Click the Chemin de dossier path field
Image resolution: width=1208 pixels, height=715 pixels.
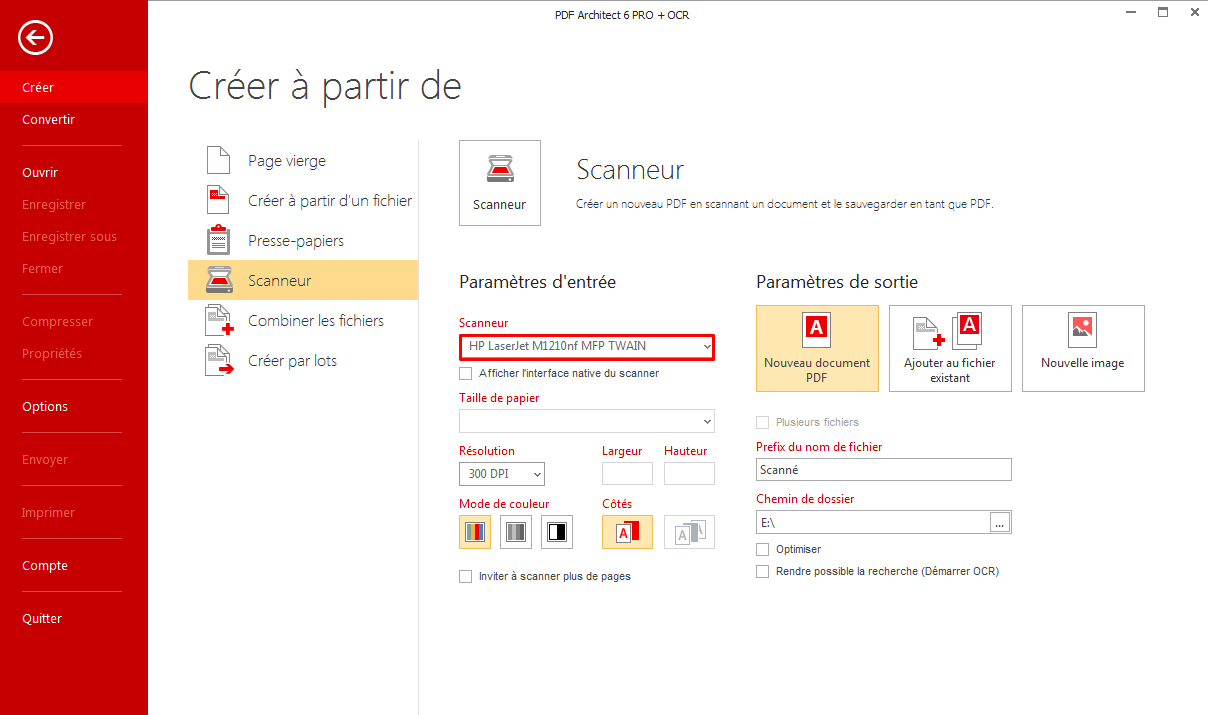(872, 522)
